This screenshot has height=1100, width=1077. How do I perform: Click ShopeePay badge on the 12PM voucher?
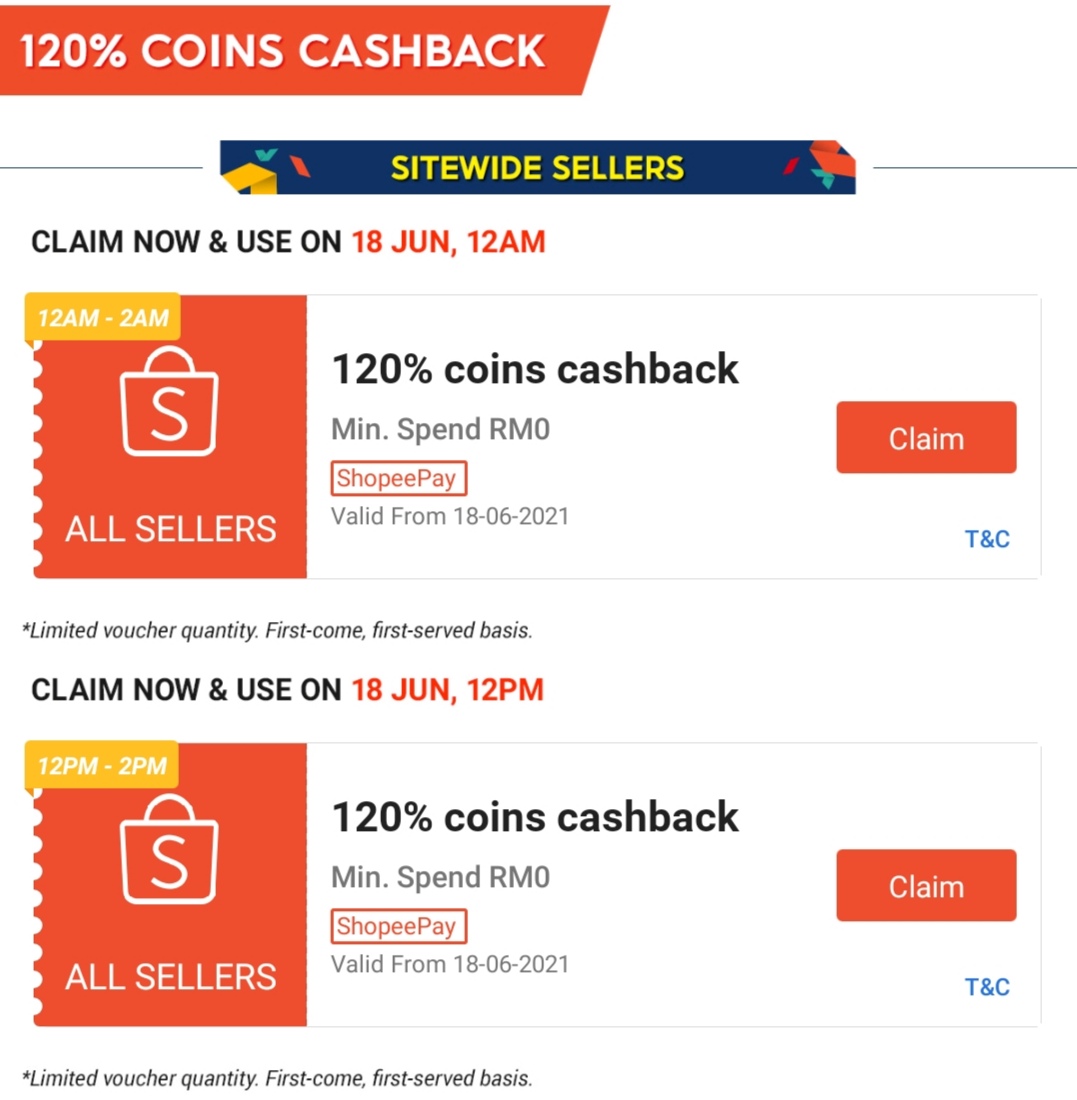(396, 926)
